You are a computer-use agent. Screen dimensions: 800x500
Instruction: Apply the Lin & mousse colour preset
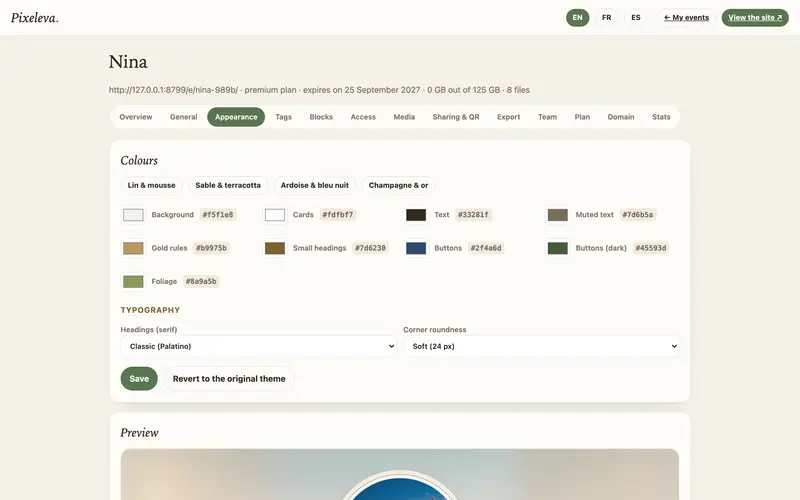(x=152, y=185)
